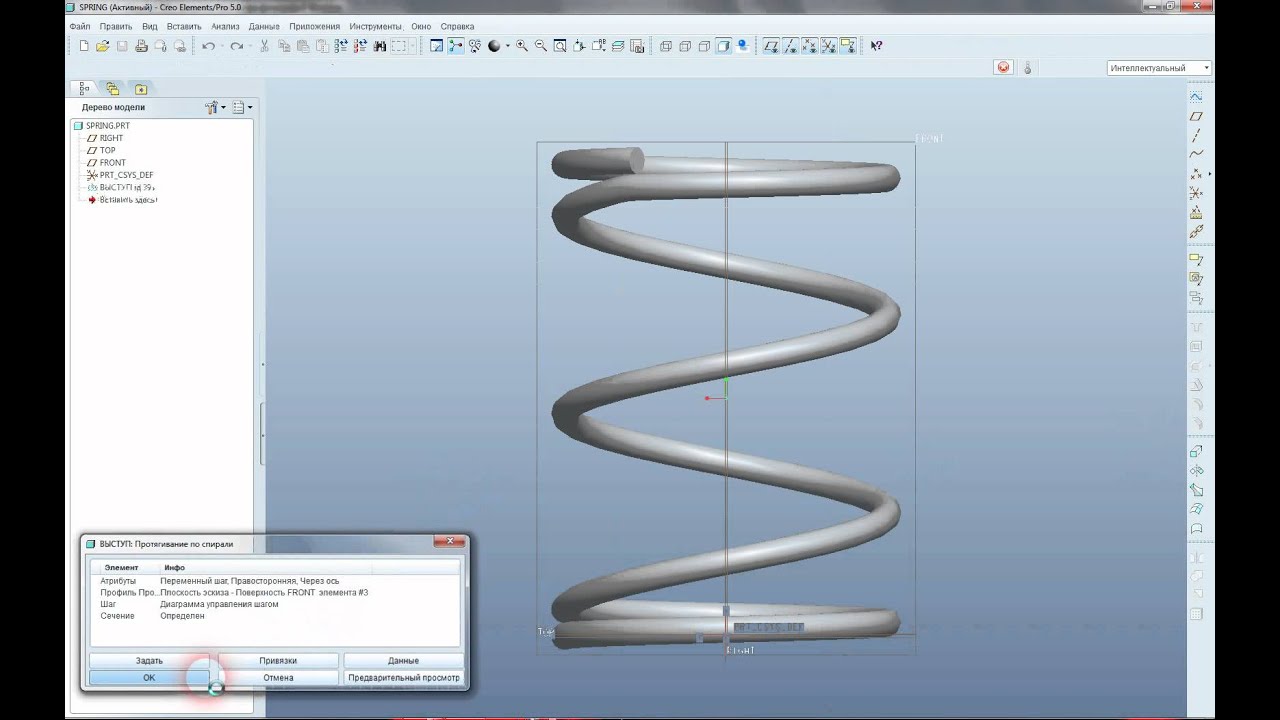The width and height of the screenshot is (1280, 720).
Task: Select the Boundary Blend tool
Action: click(x=1195, y=509)
